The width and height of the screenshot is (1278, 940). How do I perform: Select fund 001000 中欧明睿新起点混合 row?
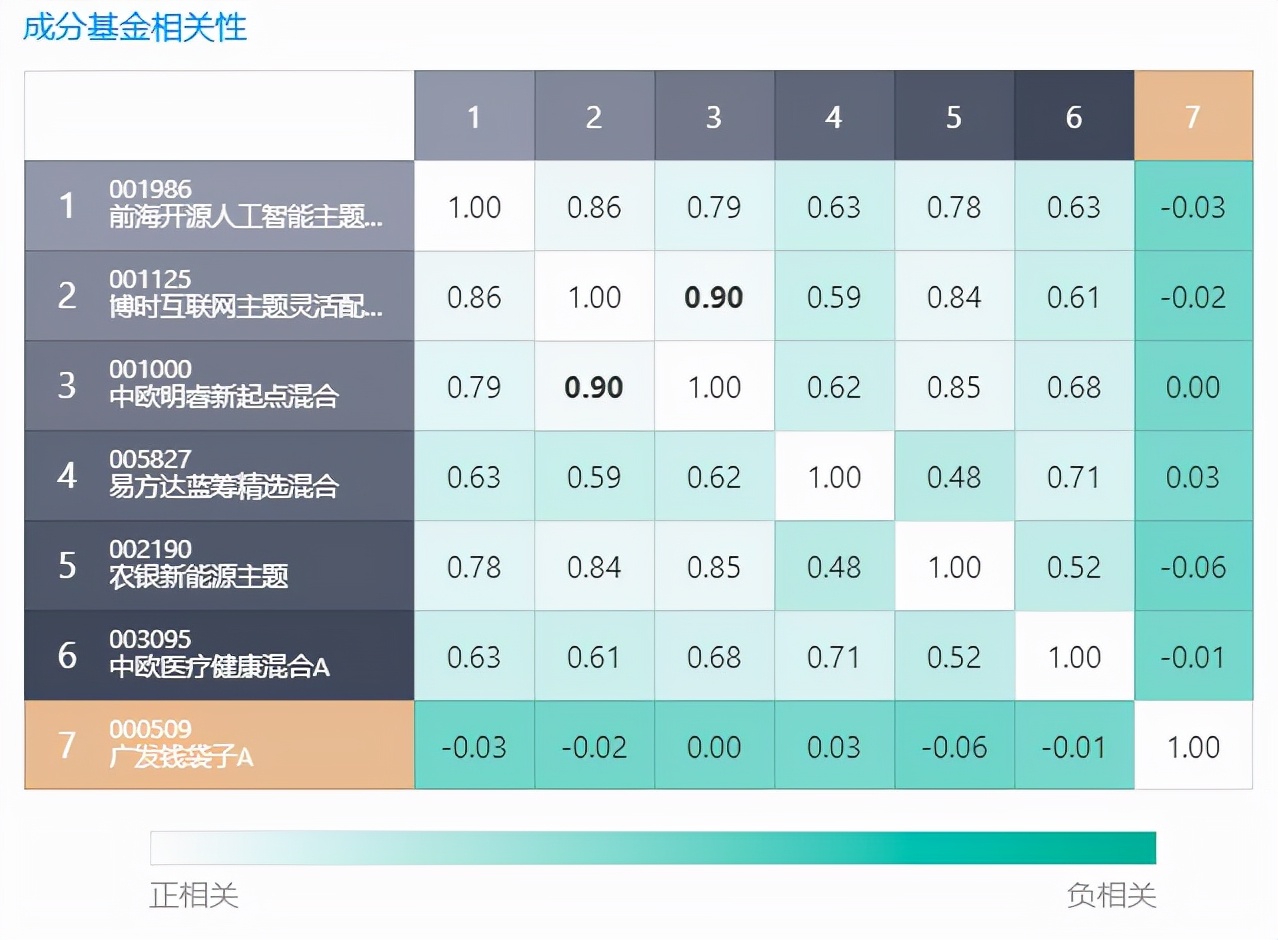tap(220, 386)
